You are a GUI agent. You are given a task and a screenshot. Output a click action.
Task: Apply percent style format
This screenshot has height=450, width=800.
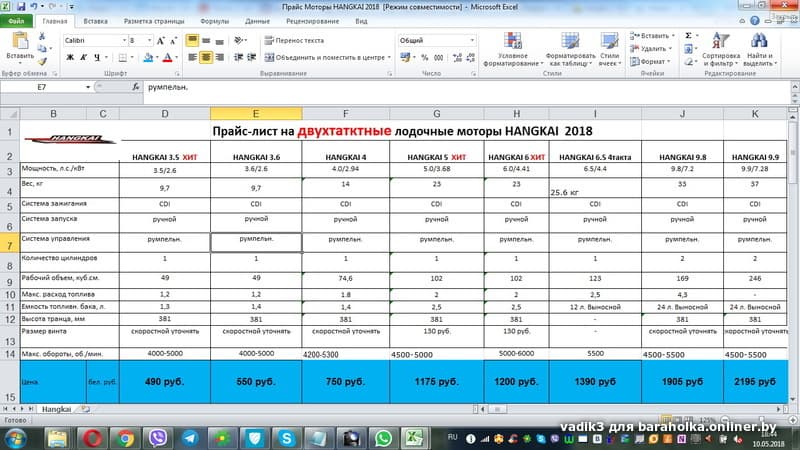point(424,58)
